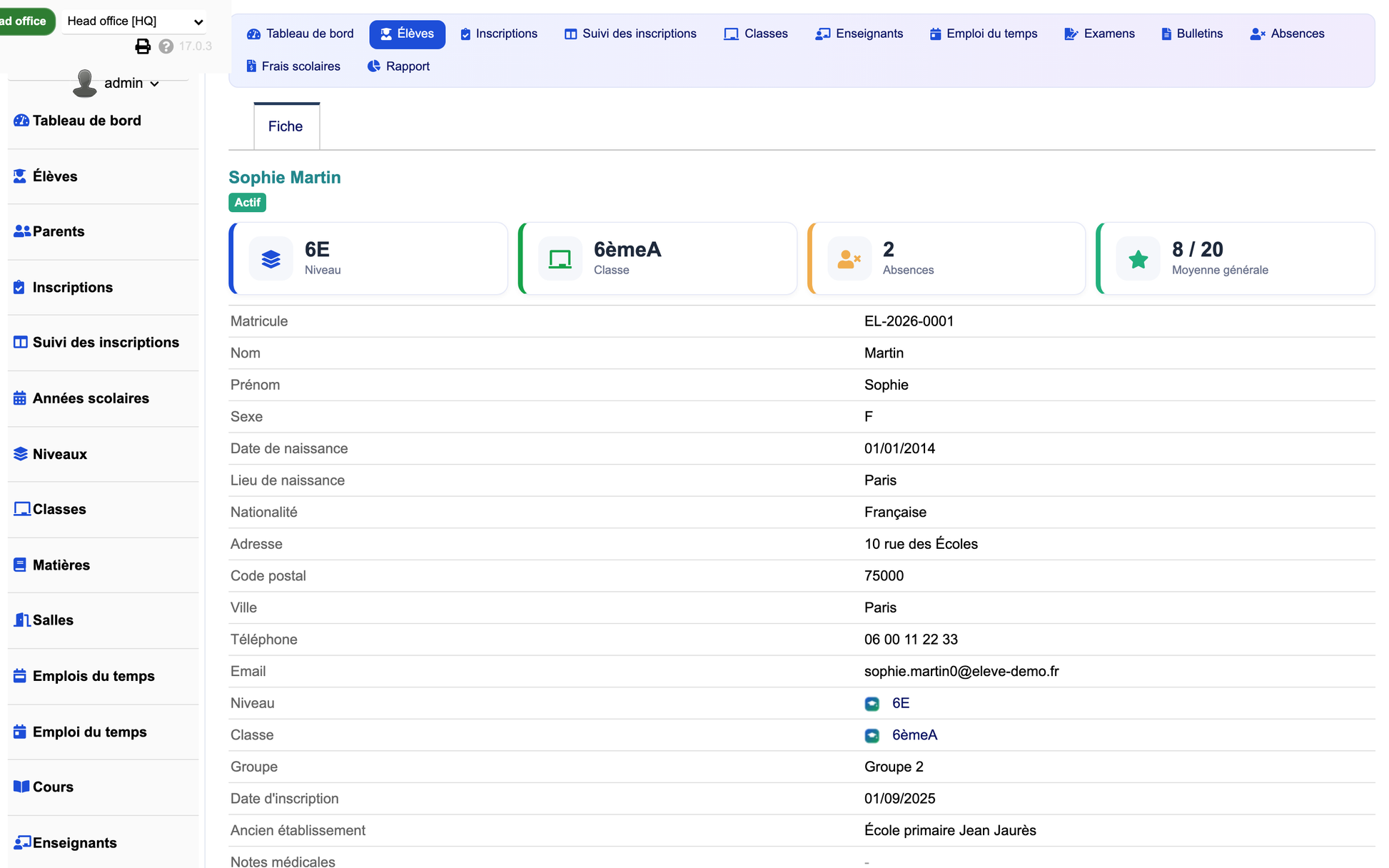Open Suivi des inscriptions top menu item
The height and width of the screenshot is (868, 1389).
(x=630, y=34)
